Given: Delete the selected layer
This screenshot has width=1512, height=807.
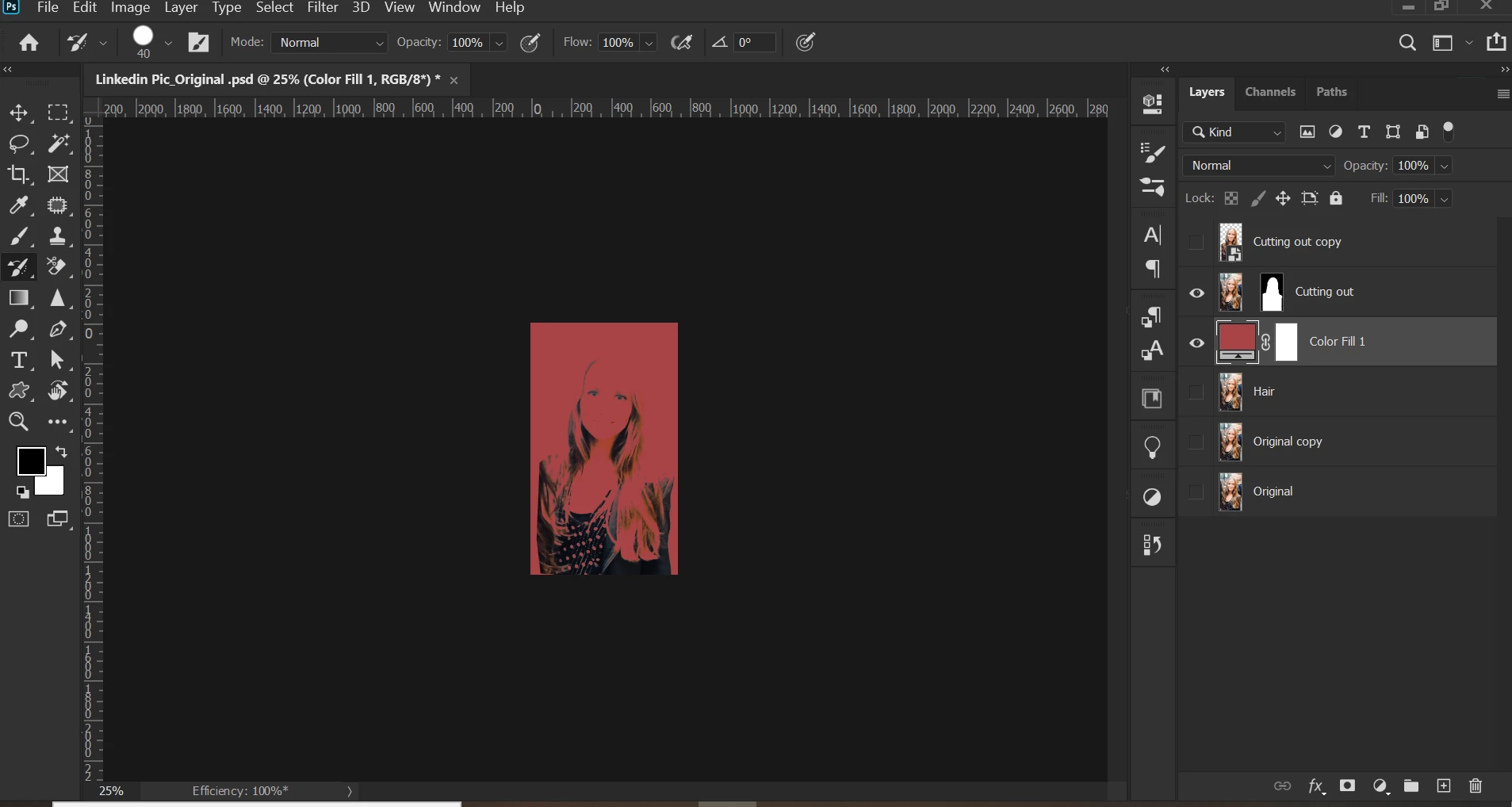Looking at the screenshot, I should tap(1476, 786).
